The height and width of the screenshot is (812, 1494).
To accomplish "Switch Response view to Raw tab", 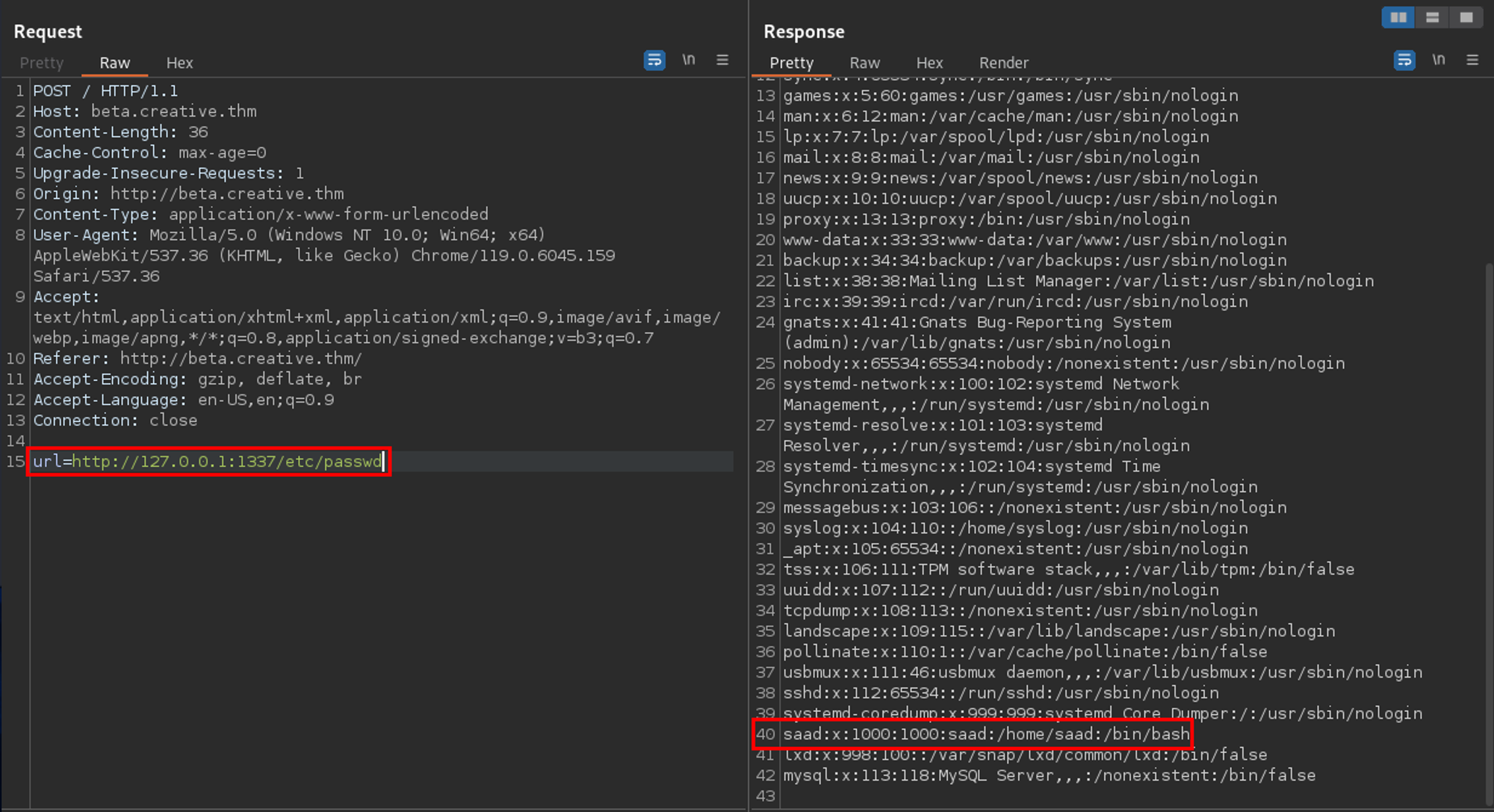I will pyautogui.click(x=864, y=63).
